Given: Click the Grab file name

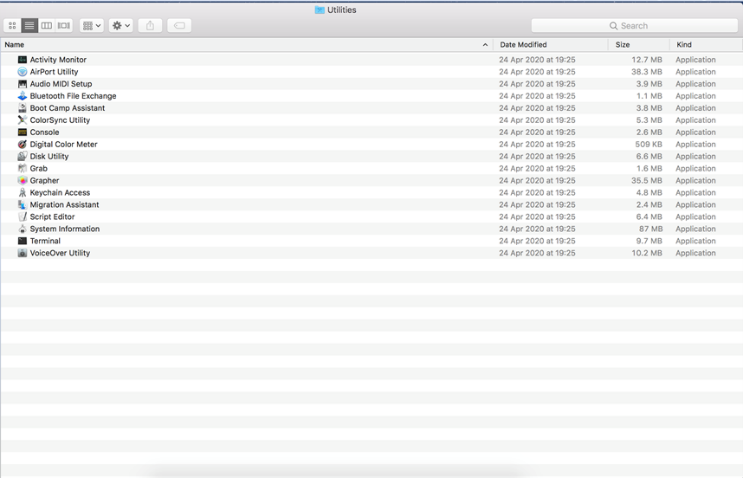Looking at the screenshot, I should click(38, 168).
